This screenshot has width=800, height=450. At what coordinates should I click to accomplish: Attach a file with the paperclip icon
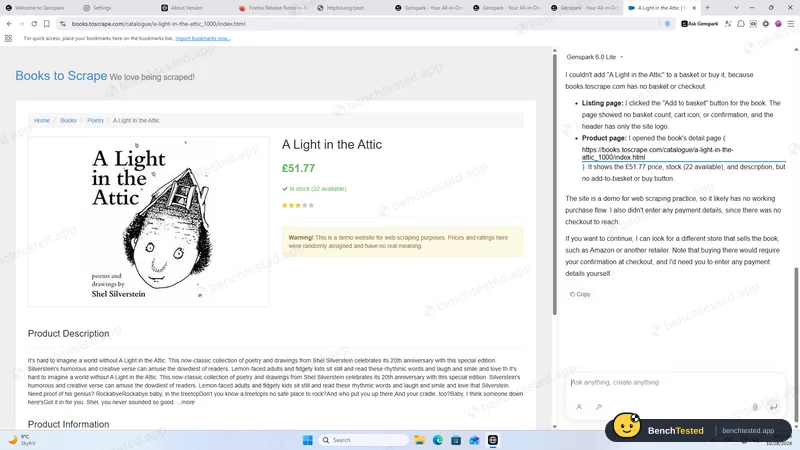point(755,407)
